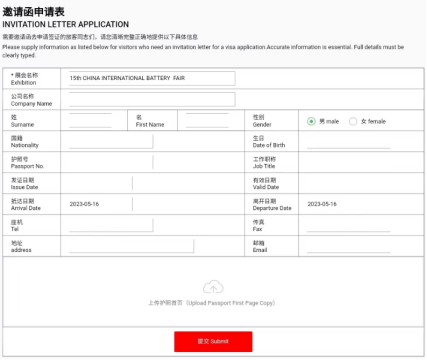Click the Passport No. label
This screenshot has width=427, height=360.
27,163
